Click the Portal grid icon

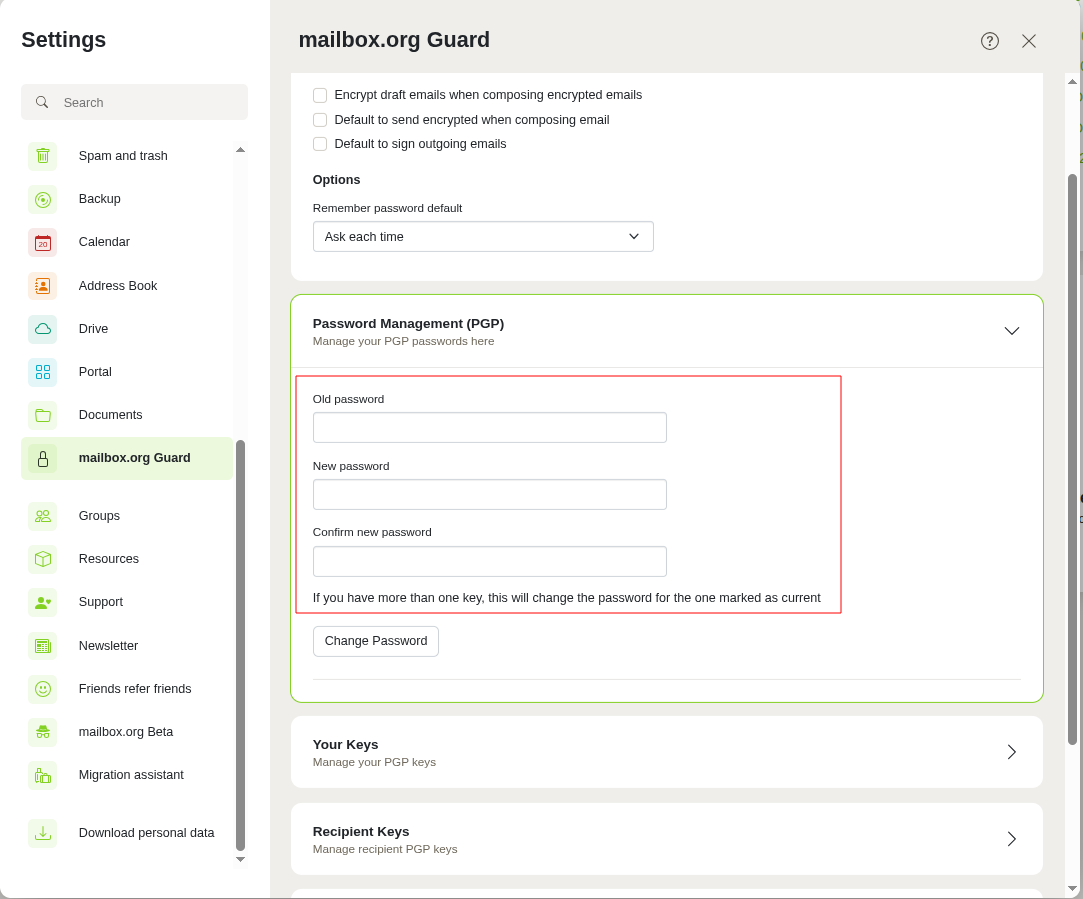click(43, 372)
